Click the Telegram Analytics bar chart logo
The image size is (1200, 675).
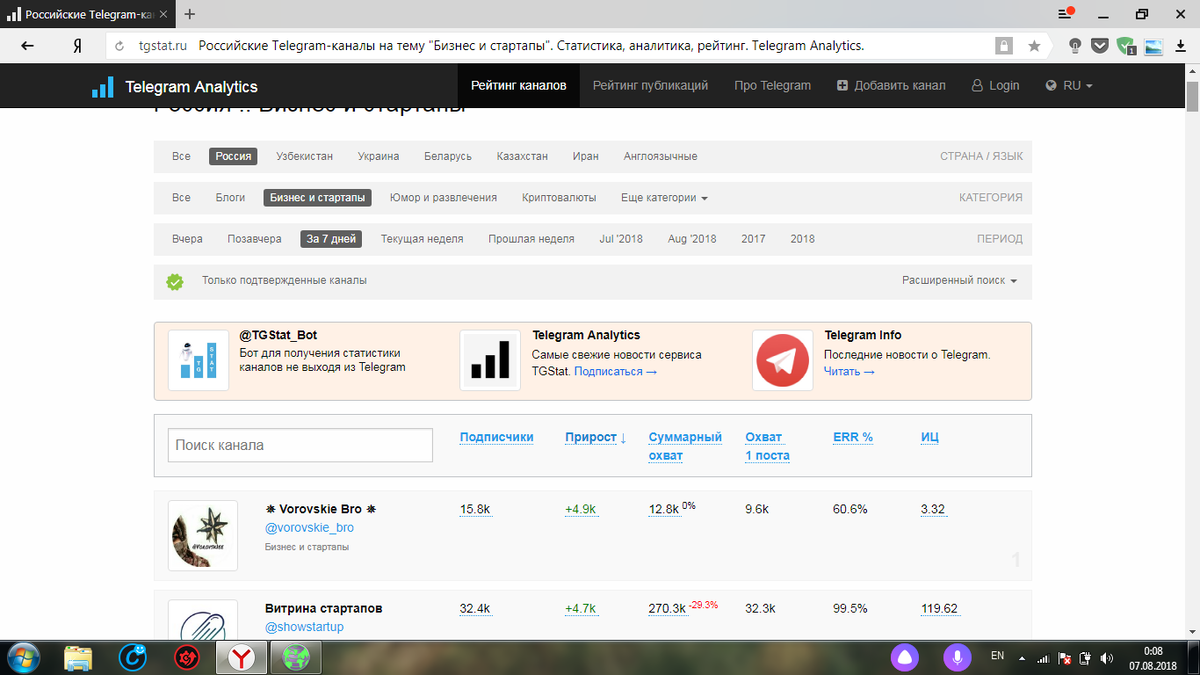[x=102, y=86]
